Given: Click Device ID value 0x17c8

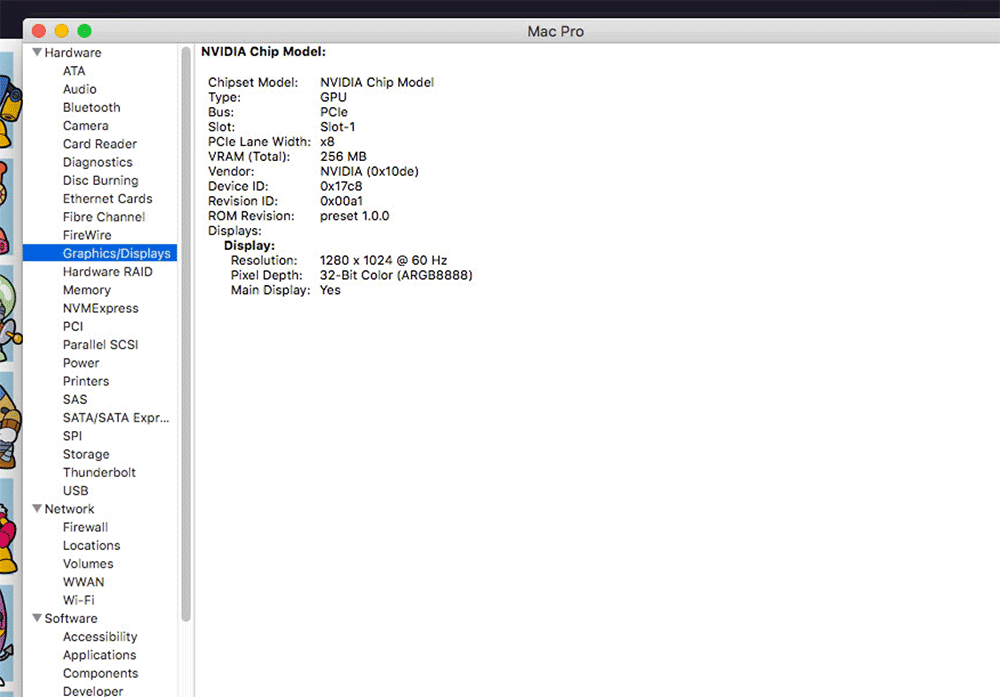Looking at the screenshot, I should tap(341, 186).
